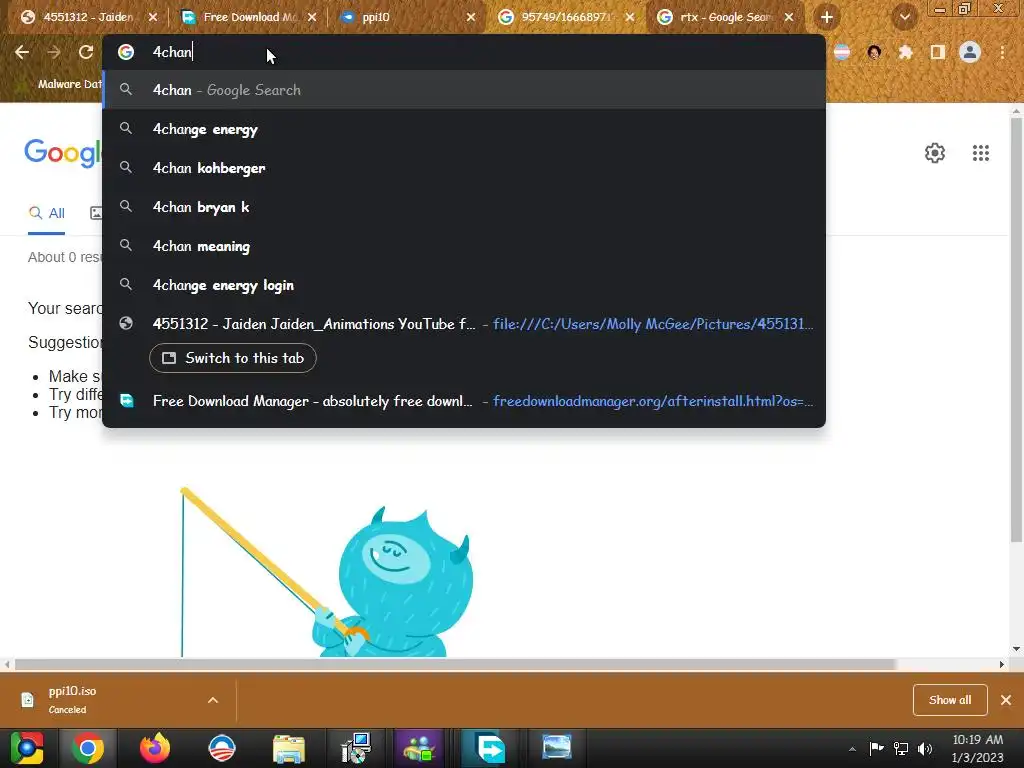Open the computer setup taskbar icon

(356, 748)
